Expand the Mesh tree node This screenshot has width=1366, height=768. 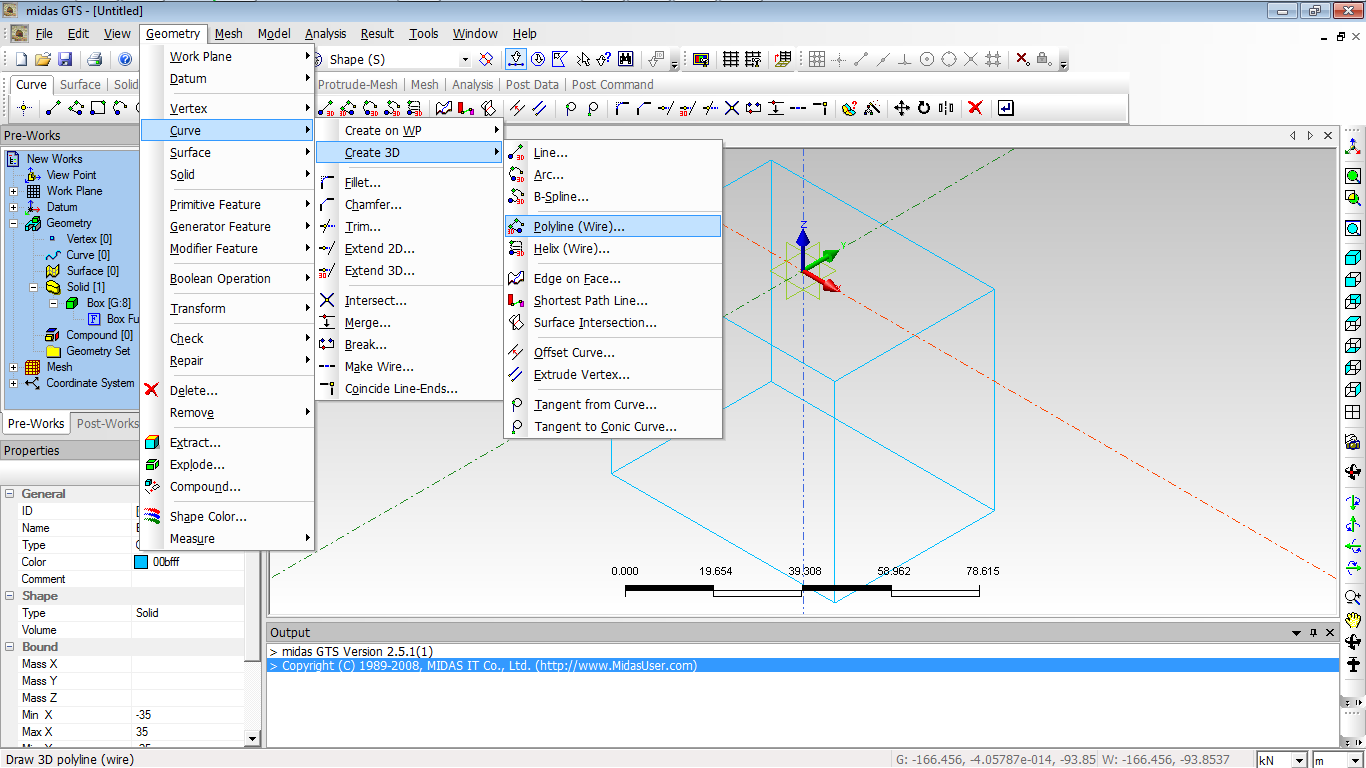[13, 367]
